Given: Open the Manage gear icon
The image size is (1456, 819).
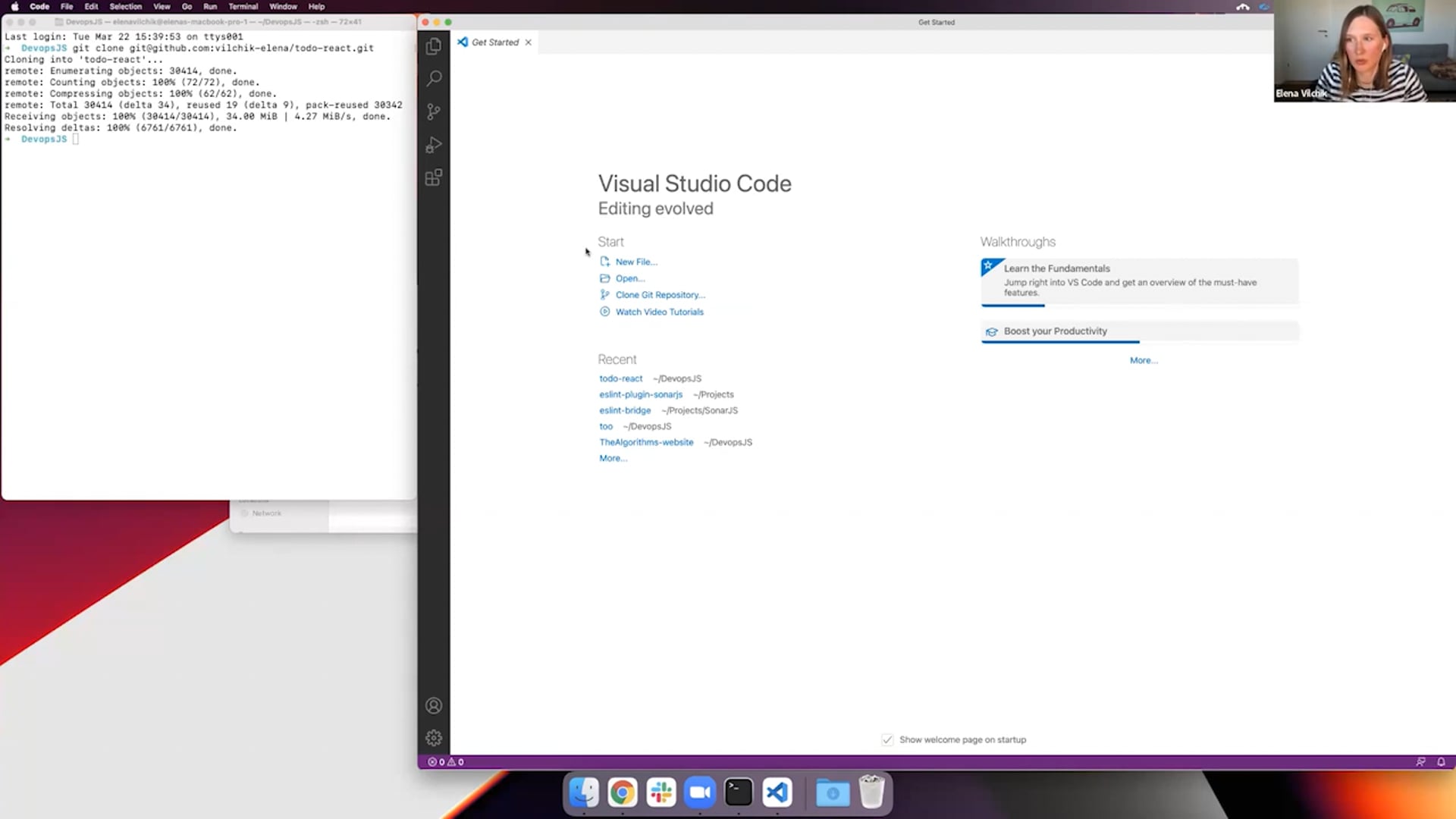Looking at the screenshot, I should tap(434, 738).
